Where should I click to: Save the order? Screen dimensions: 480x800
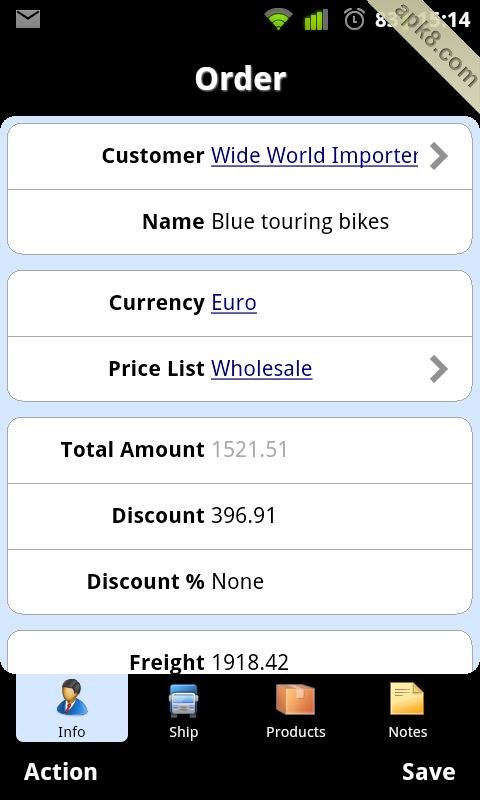pyautogui.click(x=428, y=771)
